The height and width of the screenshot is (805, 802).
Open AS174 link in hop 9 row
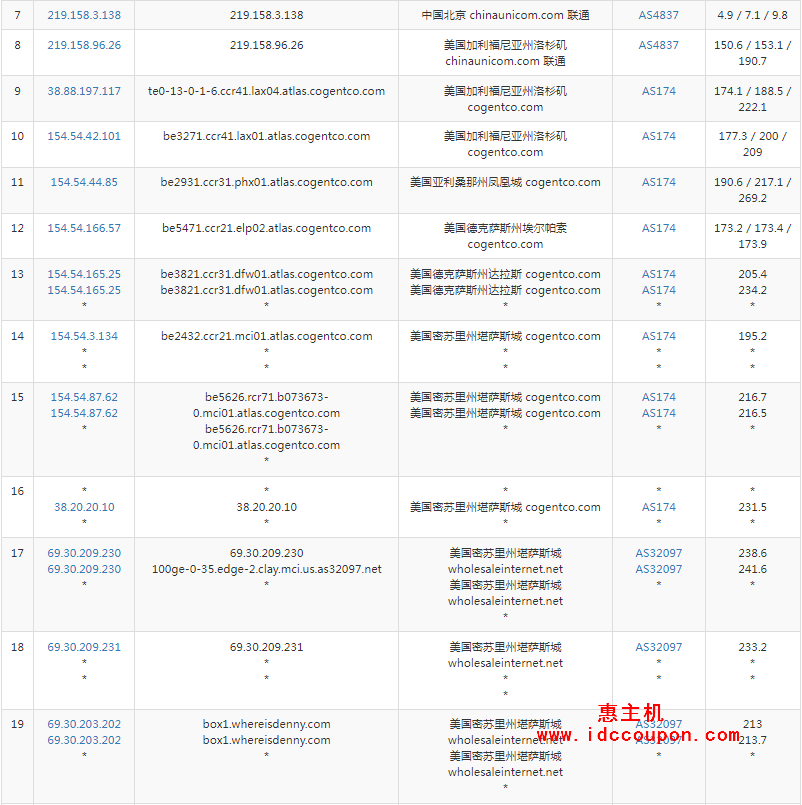[658, 92]
